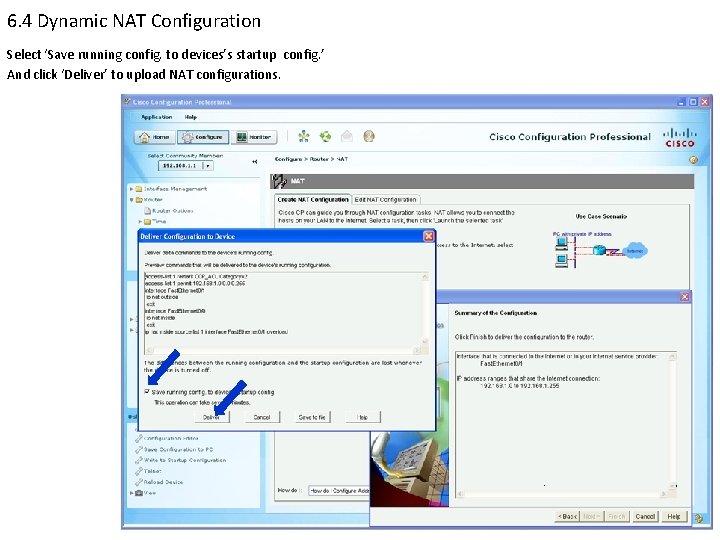Image resolution: width=720 pixels, height=540 pixels.
Task: Click the yellow help icon near breadcrumb
Action: point(693,160)
